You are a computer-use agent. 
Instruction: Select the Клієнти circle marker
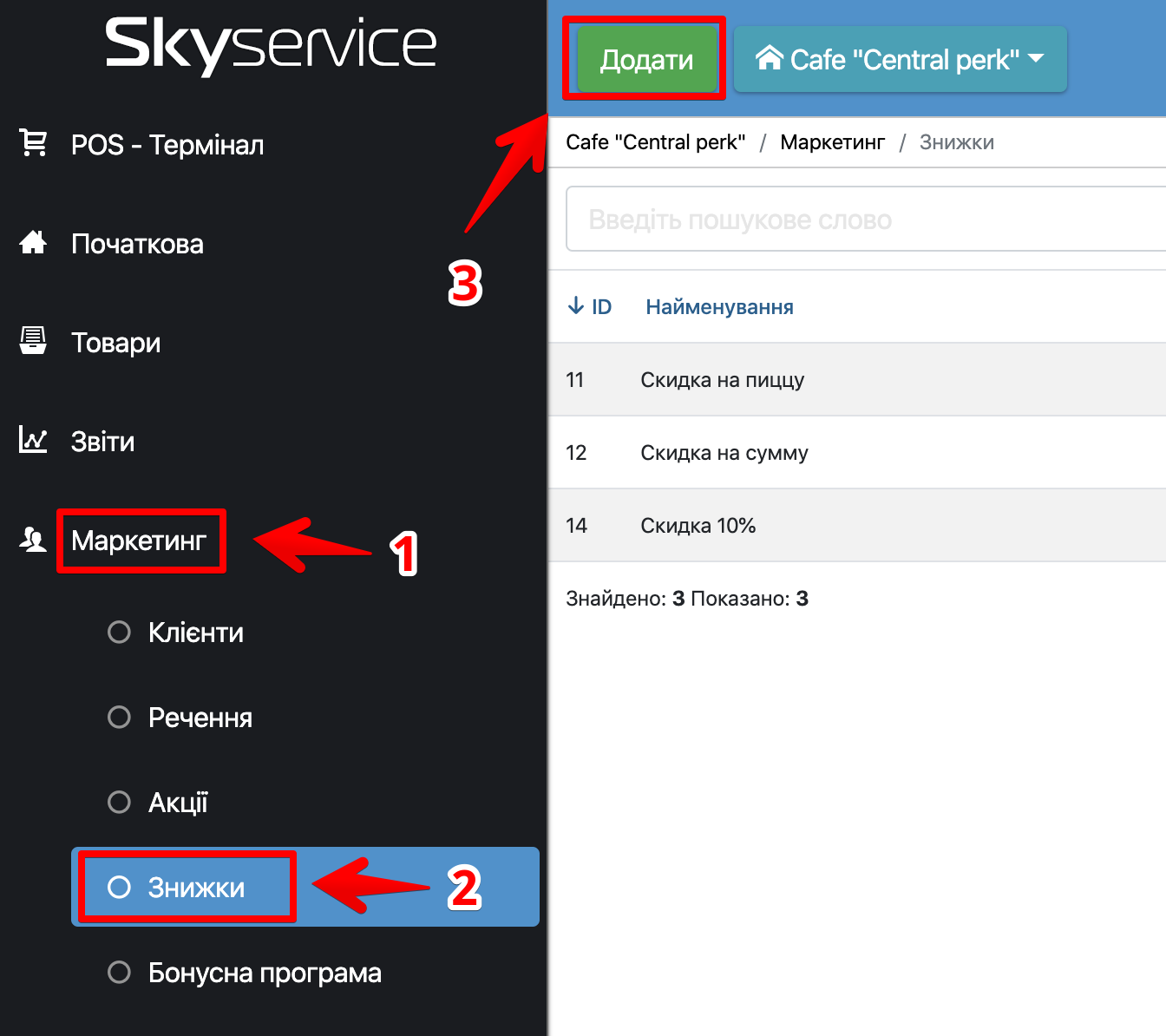point(119,632)
